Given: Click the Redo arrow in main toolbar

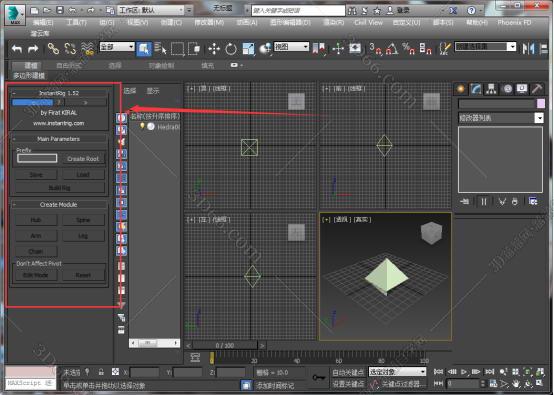Looking at the screenshot, I should 33,48.
